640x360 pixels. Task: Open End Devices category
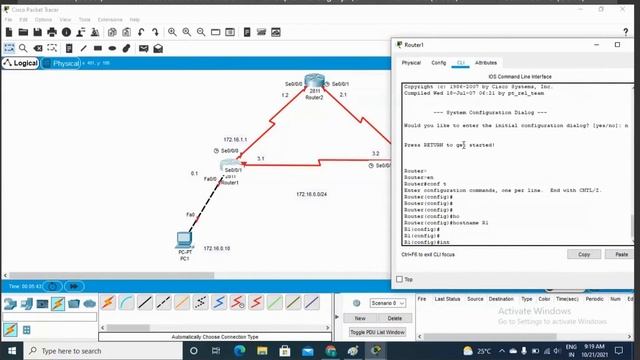click(27, 304)
